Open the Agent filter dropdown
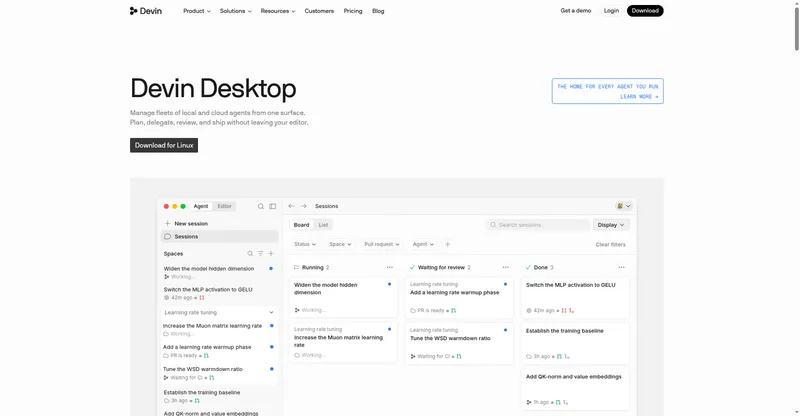 (x=423, y=244)
